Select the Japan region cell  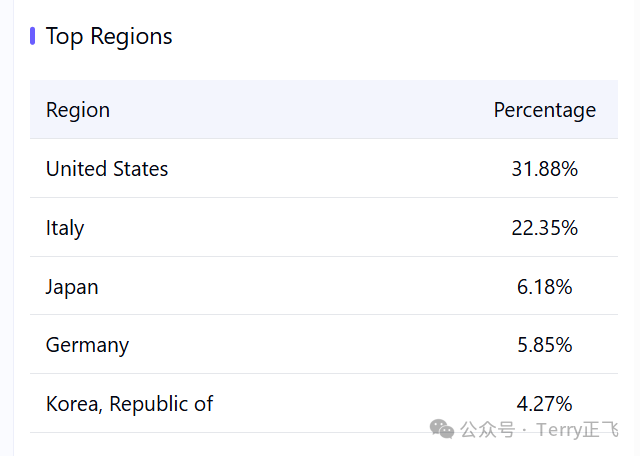pos(72,287)
